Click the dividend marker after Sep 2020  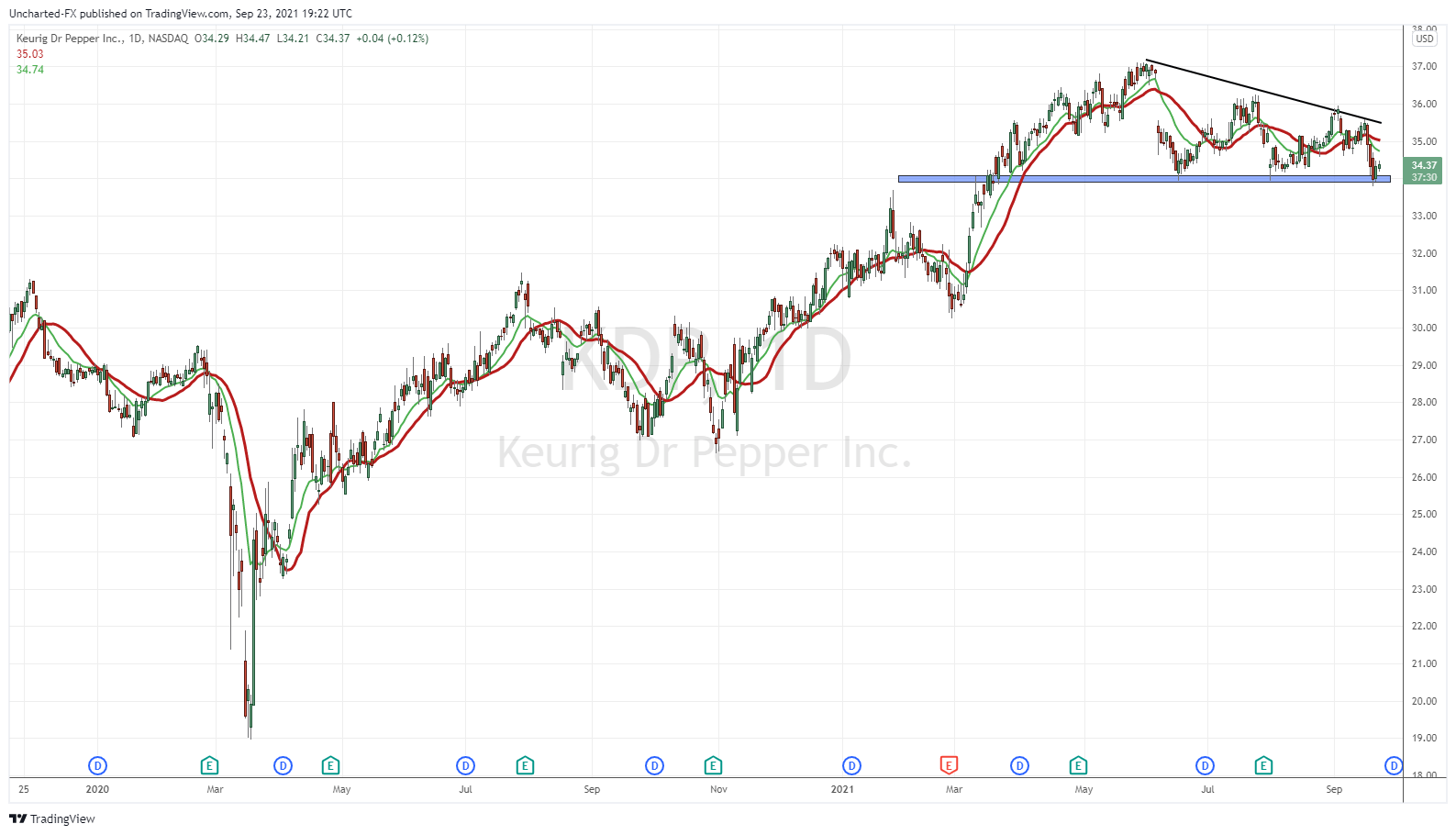(654, 765)
